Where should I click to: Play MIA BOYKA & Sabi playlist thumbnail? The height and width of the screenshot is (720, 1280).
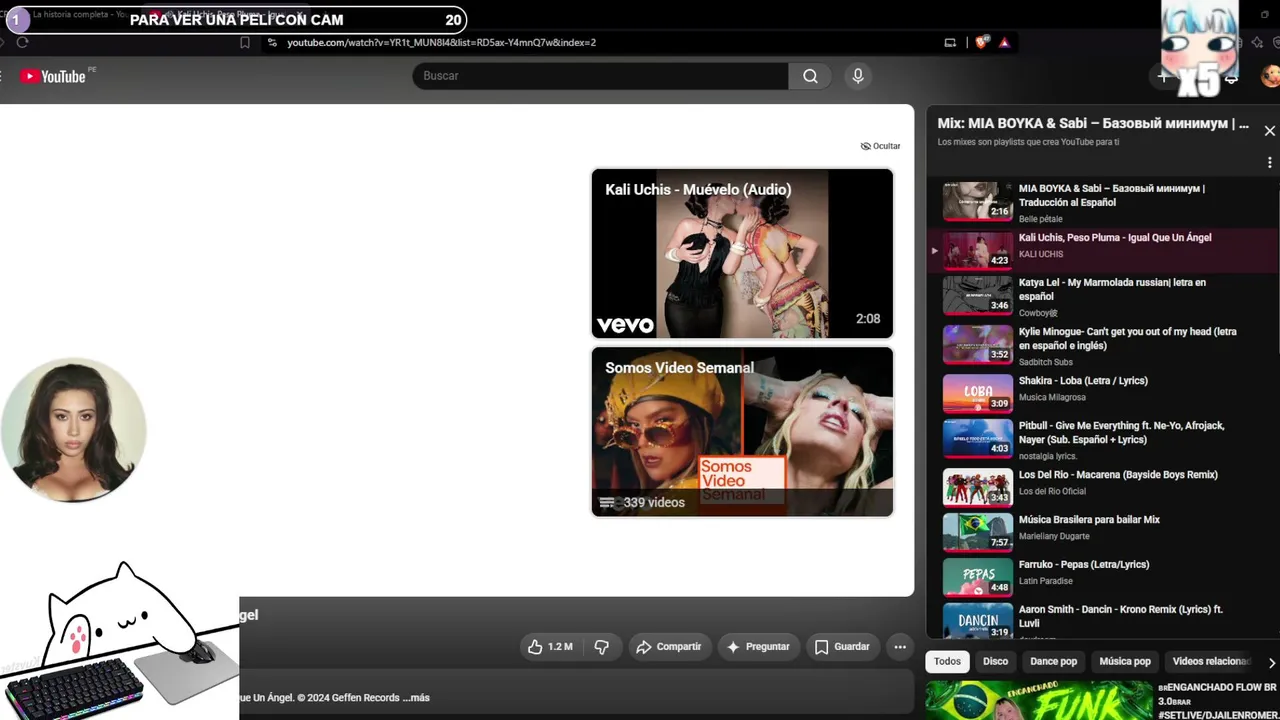coord(978,202)
